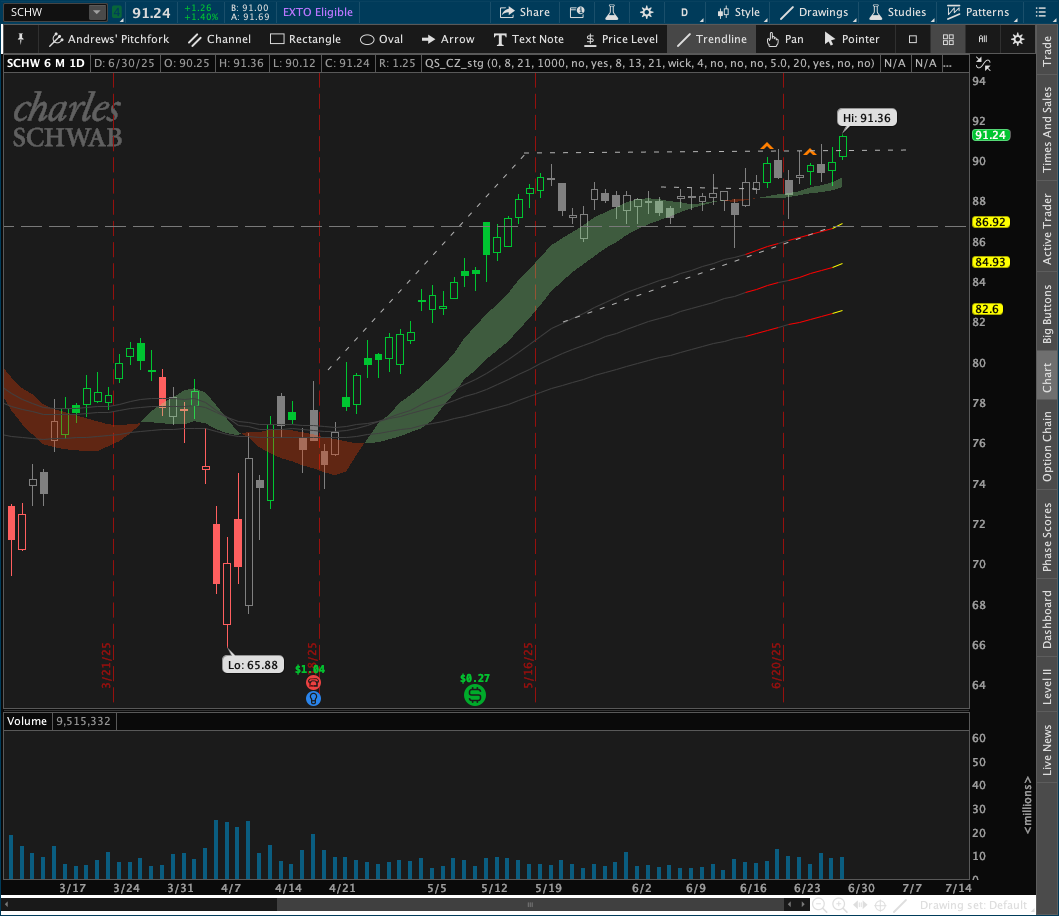Viewport: 1059px width, 916px height.
Task: Open the Dashboard side tab
Action: (1048, 619)
